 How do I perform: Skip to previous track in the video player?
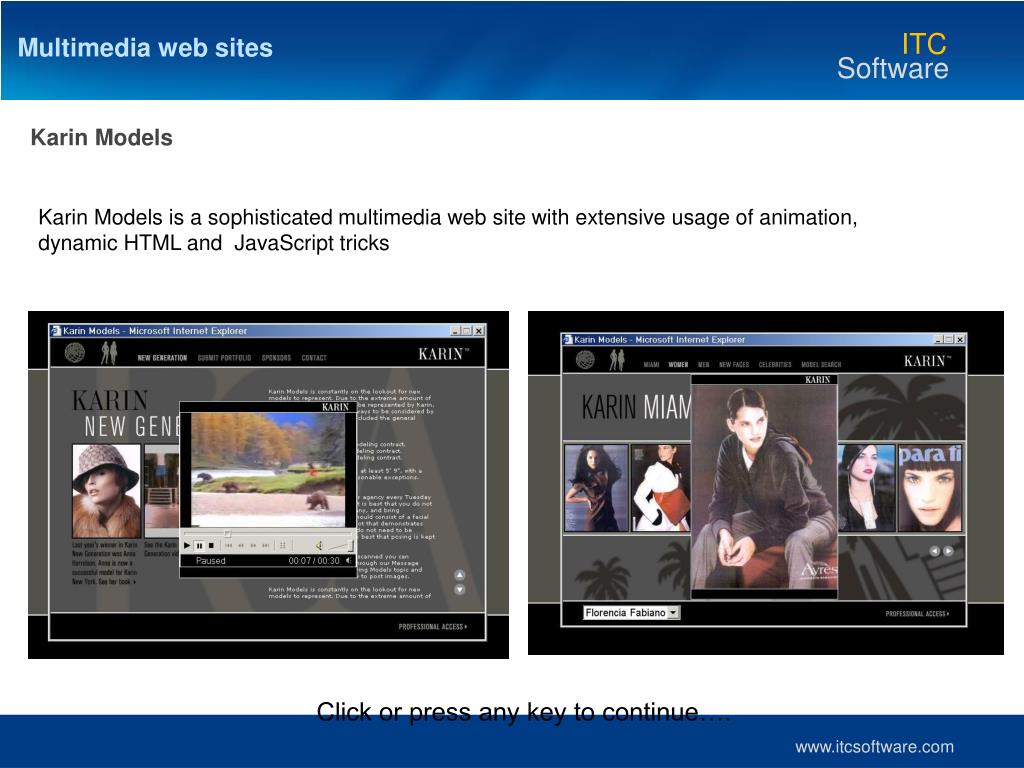[x=229, y=546]
